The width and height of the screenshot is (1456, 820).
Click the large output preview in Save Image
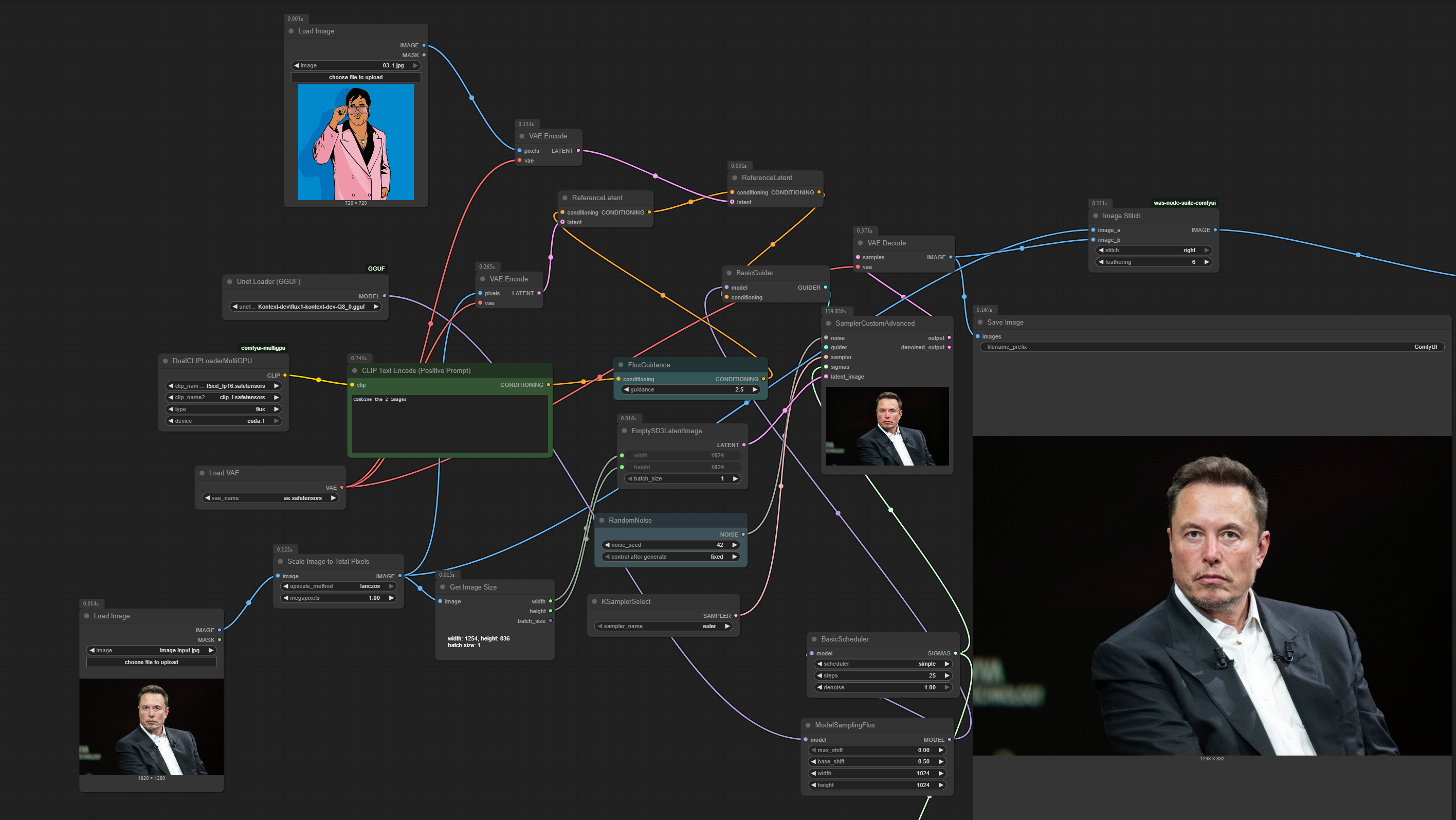(x=1212, y=596)
